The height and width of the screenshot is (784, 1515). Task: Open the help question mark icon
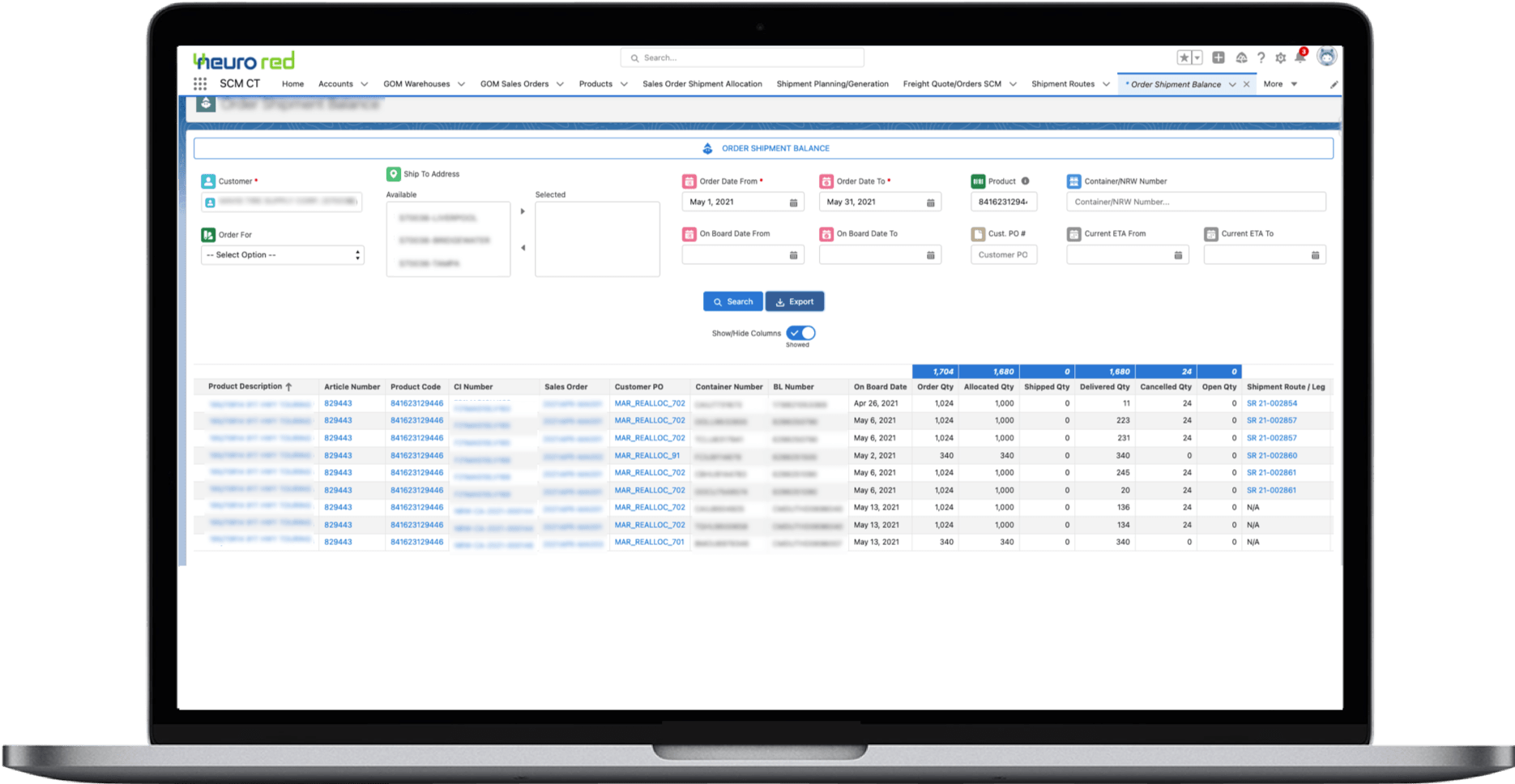[x=1261, y=58]
